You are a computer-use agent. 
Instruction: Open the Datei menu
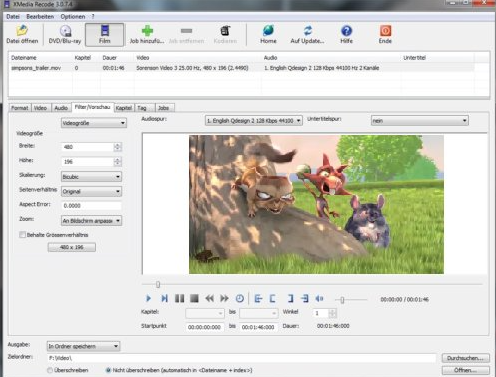point(13,17)
